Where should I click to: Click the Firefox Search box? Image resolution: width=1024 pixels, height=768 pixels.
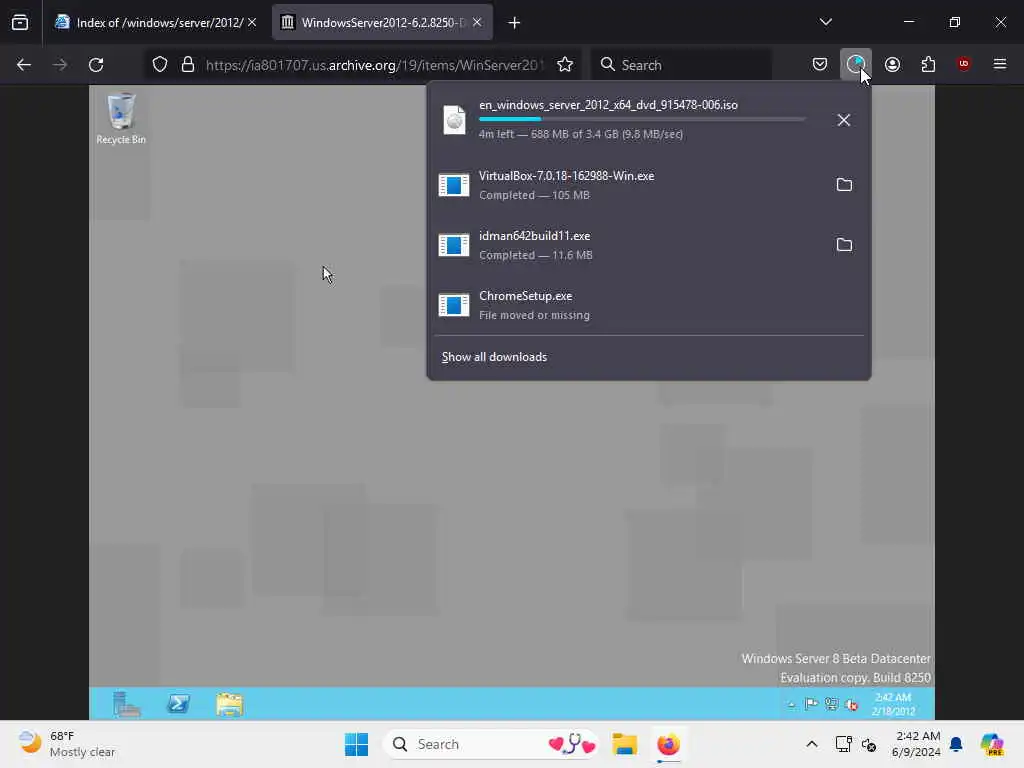pyautogui.click(x=681, y=65)
